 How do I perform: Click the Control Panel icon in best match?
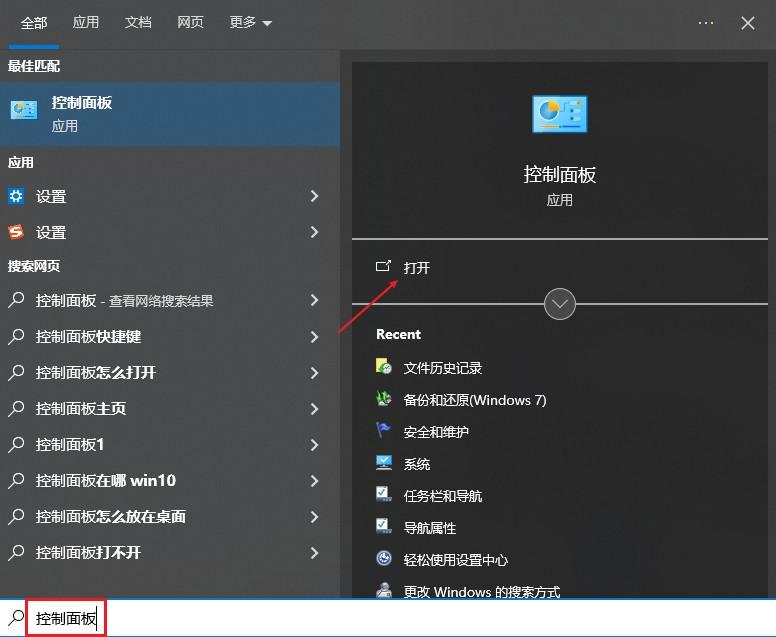pyautogui.click(x=24, y=109)
